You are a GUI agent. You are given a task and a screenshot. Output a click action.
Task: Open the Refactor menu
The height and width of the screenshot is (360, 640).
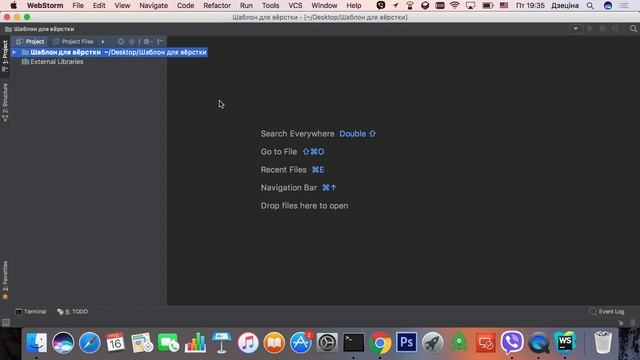pyautogui.click(x=217, y=6)
